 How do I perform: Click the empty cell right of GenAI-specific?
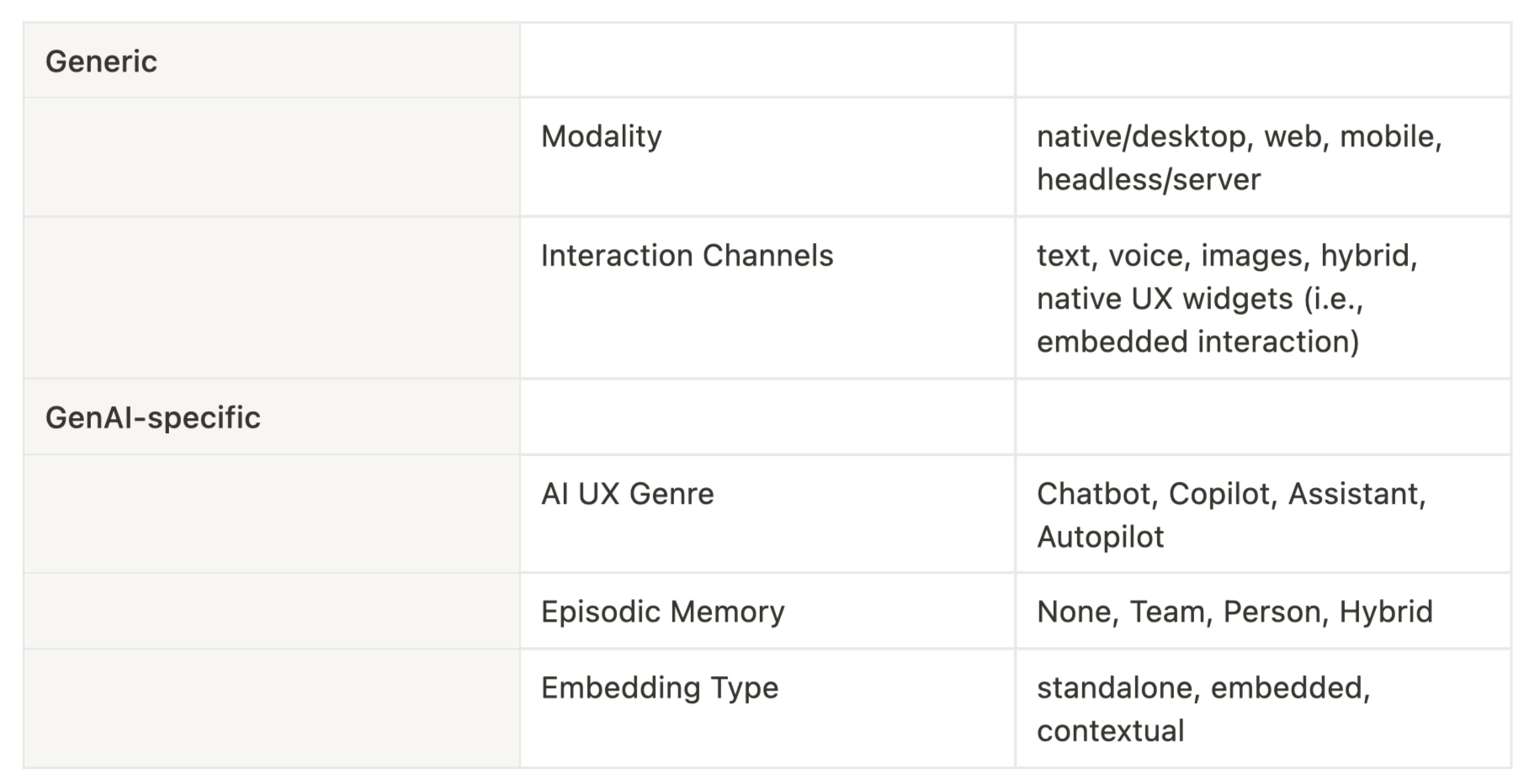[x=767, y=417]
